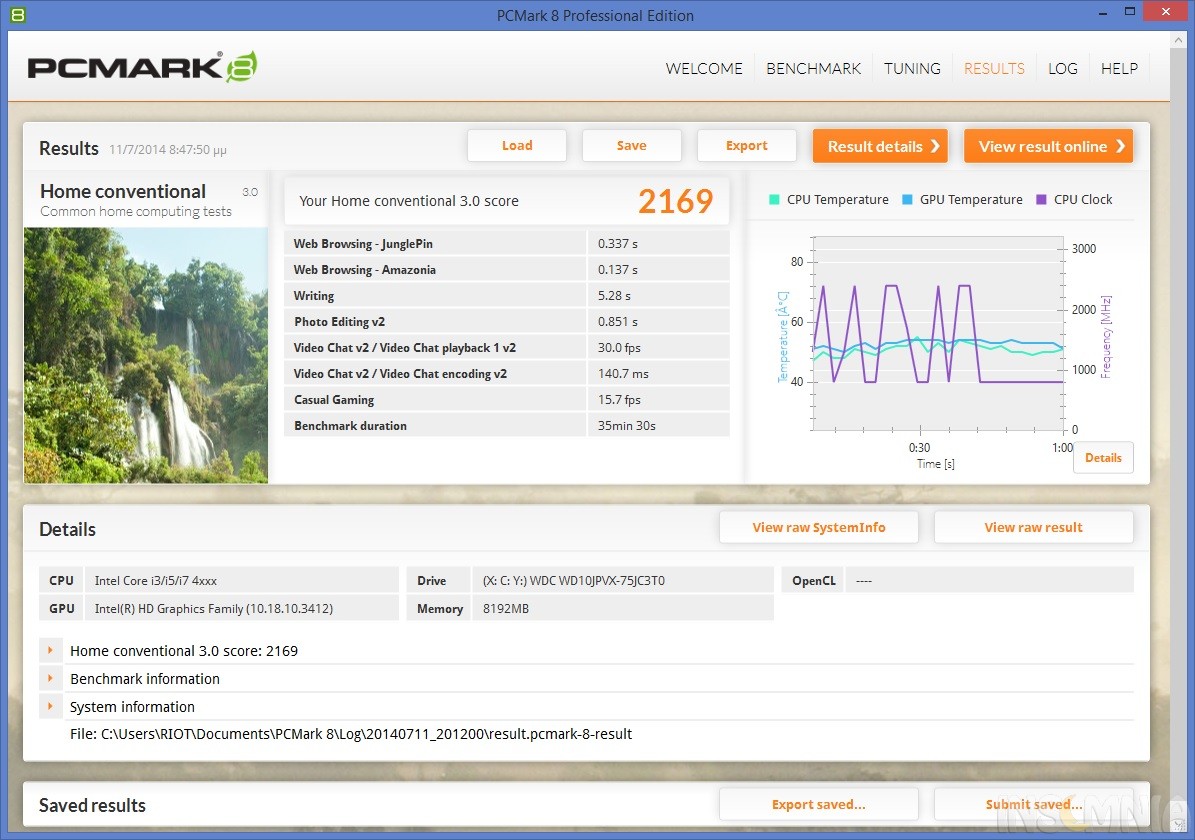This screenshot has height=840, width=1195.
Task: Click the Benchmark duration row
Action: click(507, 425)
